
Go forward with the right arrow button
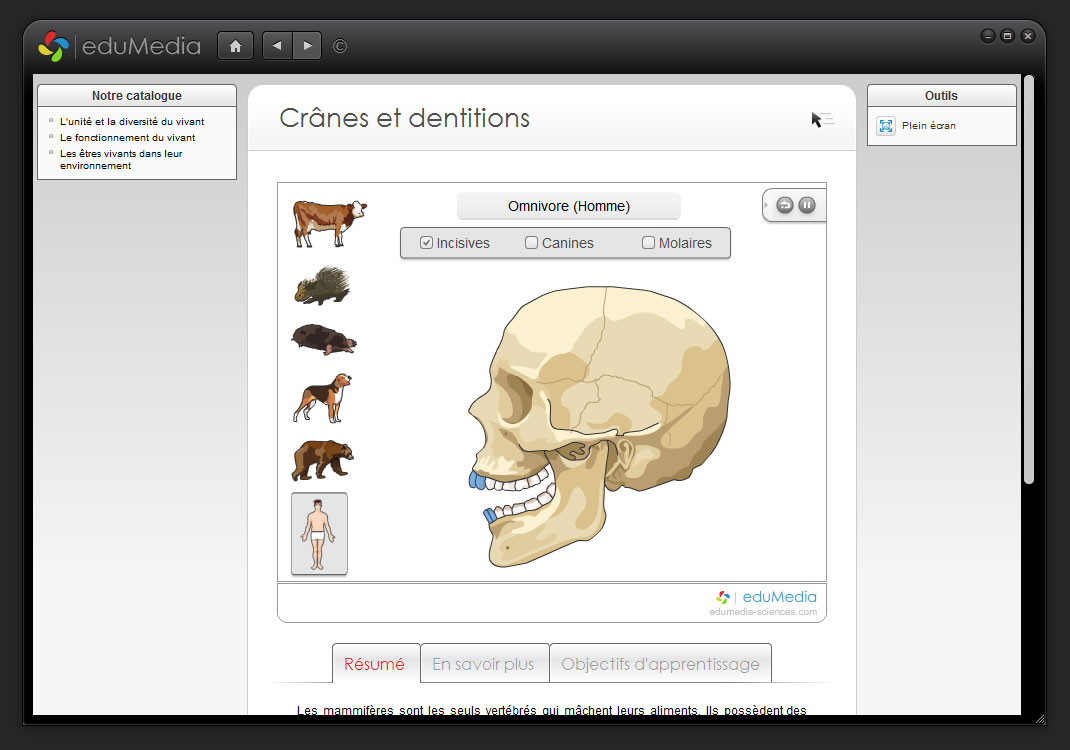pyautogui.click(x=307, y=46)
